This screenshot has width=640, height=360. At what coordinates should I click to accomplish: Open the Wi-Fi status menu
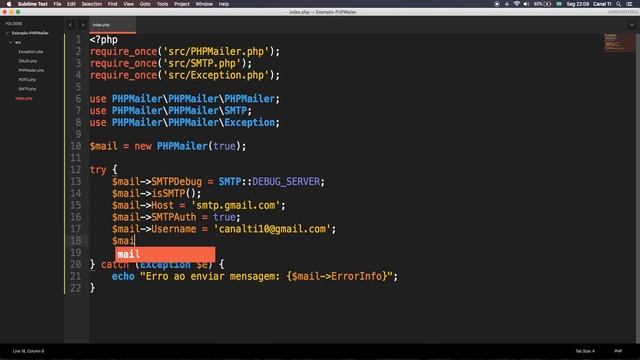(516, 4)
